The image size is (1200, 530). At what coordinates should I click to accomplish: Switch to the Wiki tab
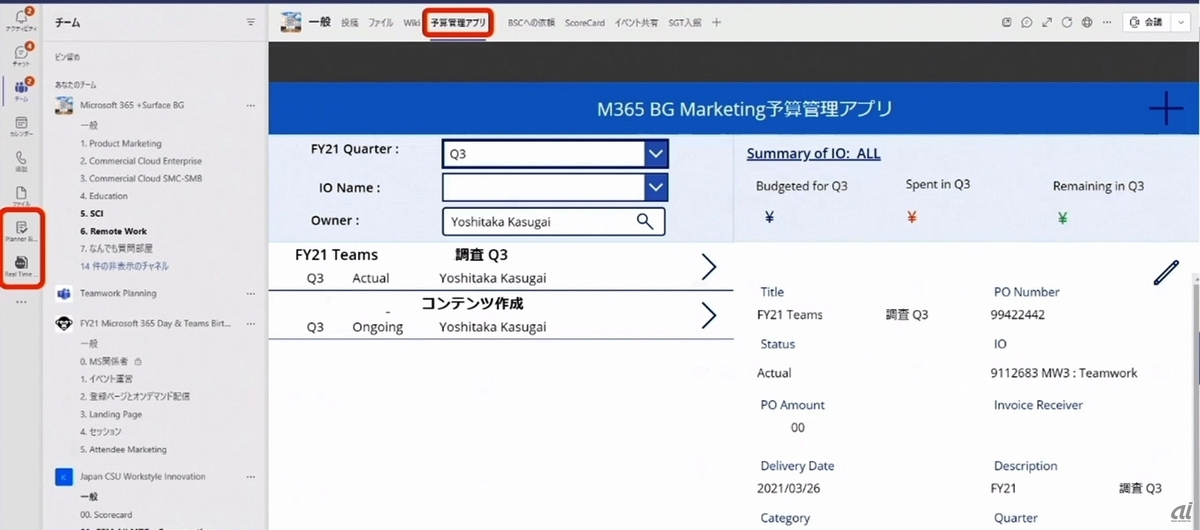click(x=411, y=23)
